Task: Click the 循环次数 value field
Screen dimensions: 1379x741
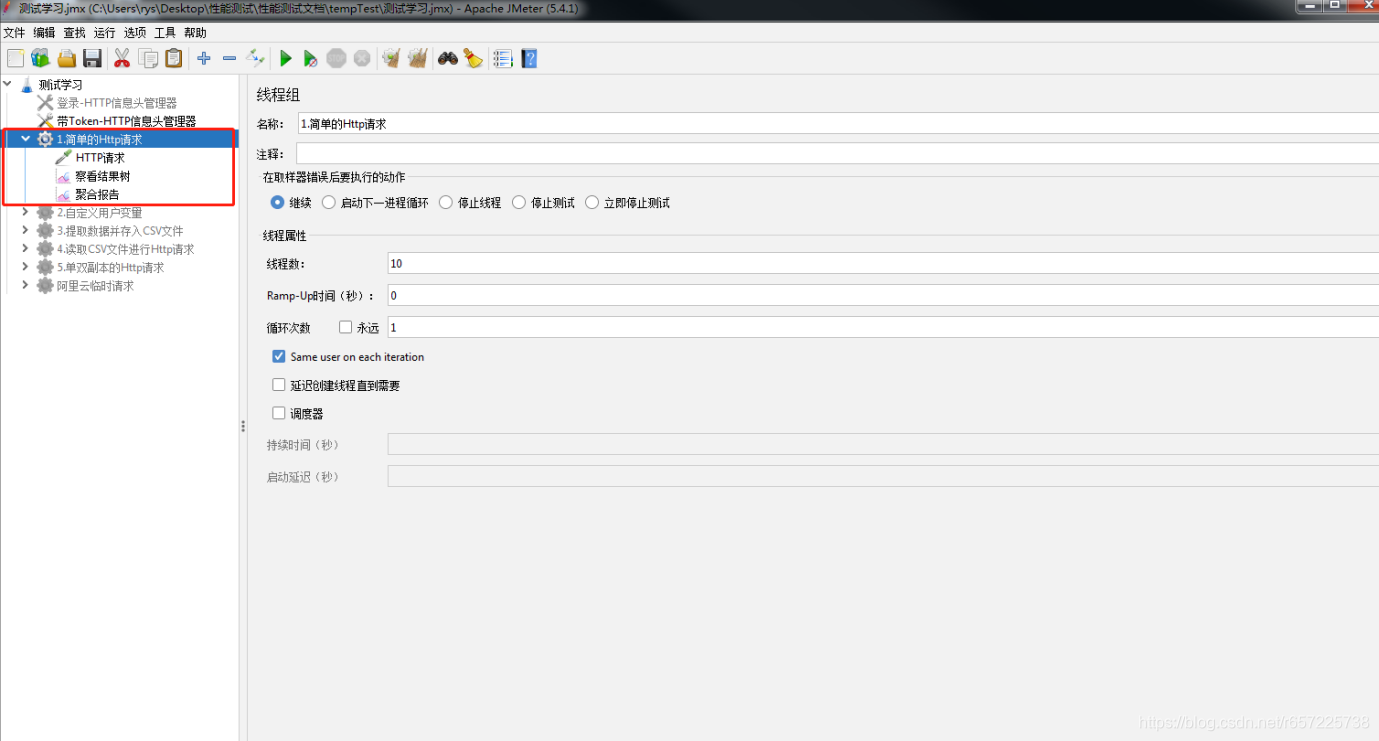Action: coord(883,327)
